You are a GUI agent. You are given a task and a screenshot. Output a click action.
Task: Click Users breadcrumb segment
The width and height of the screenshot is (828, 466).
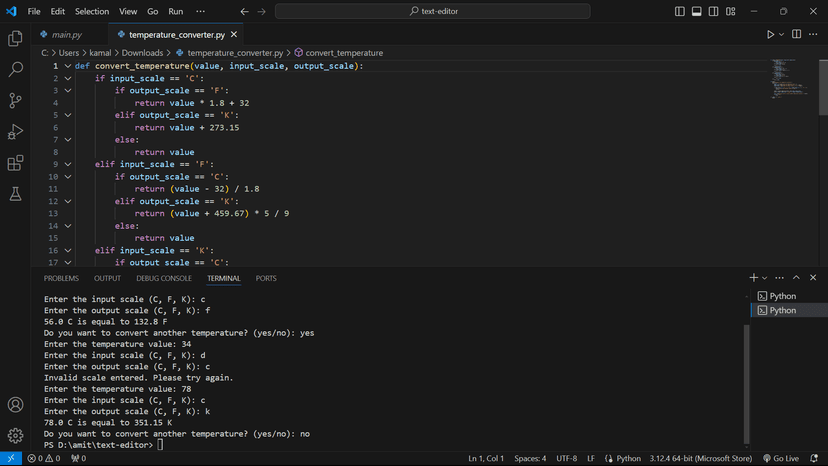coord(69,53)
